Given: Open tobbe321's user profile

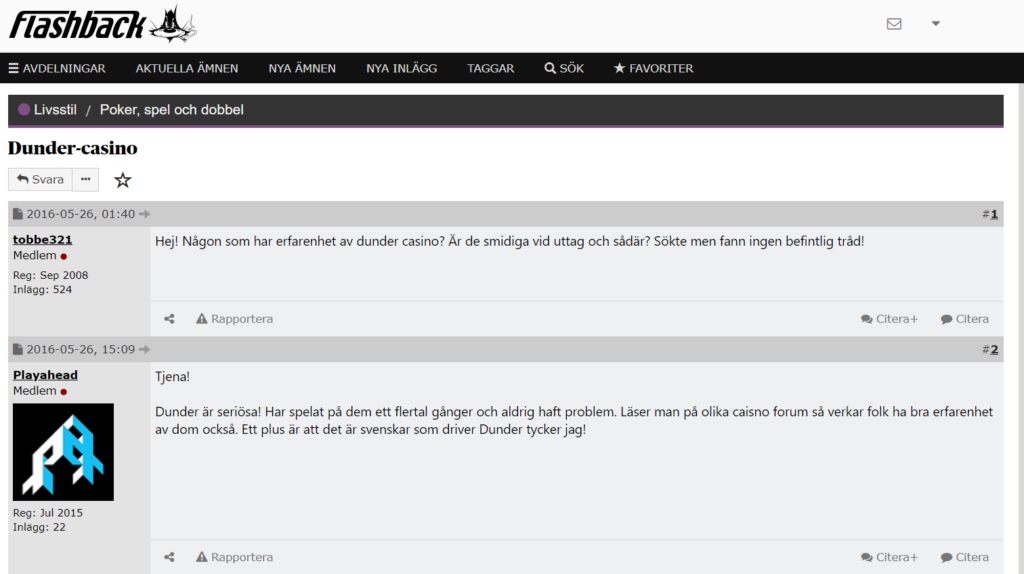Looking at the screenshot, I should [x=42, y=240].
